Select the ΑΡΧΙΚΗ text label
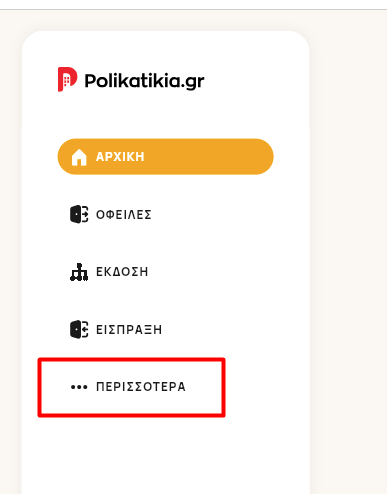Screen dimensions: 387x494 [x=120, y=157]
